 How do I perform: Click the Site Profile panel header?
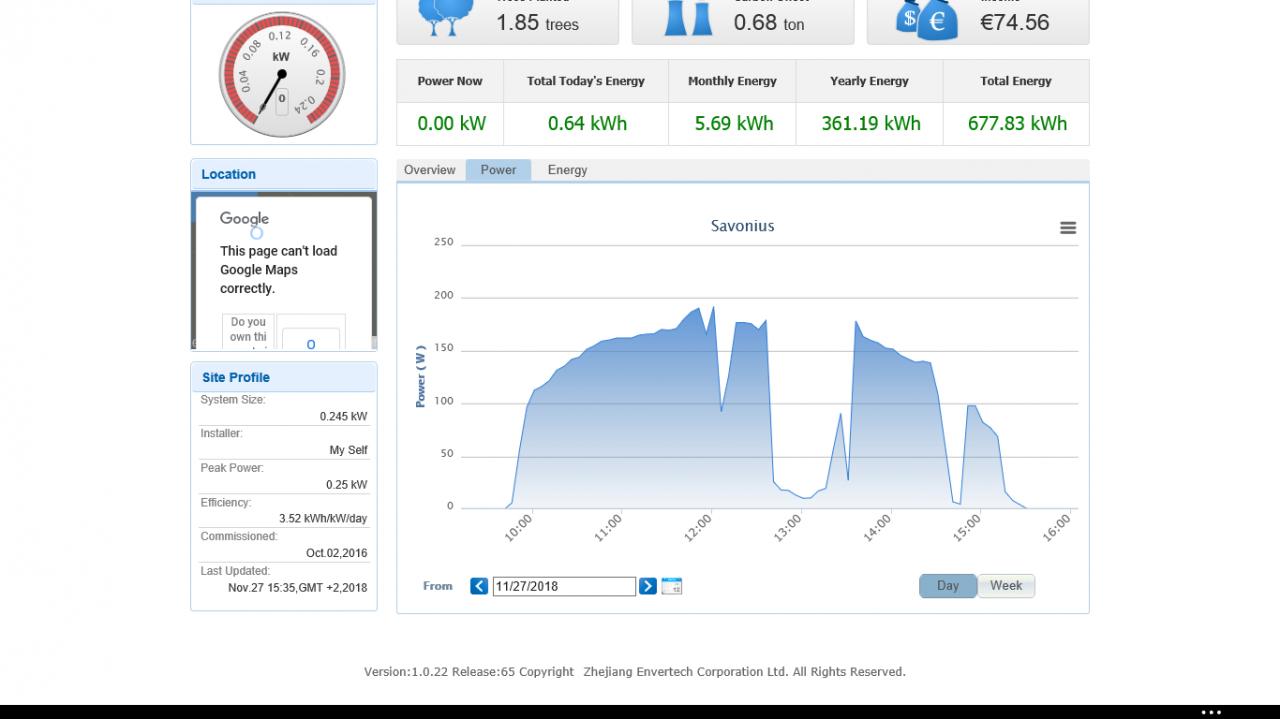pyautogui.click(x=284, y=377)
